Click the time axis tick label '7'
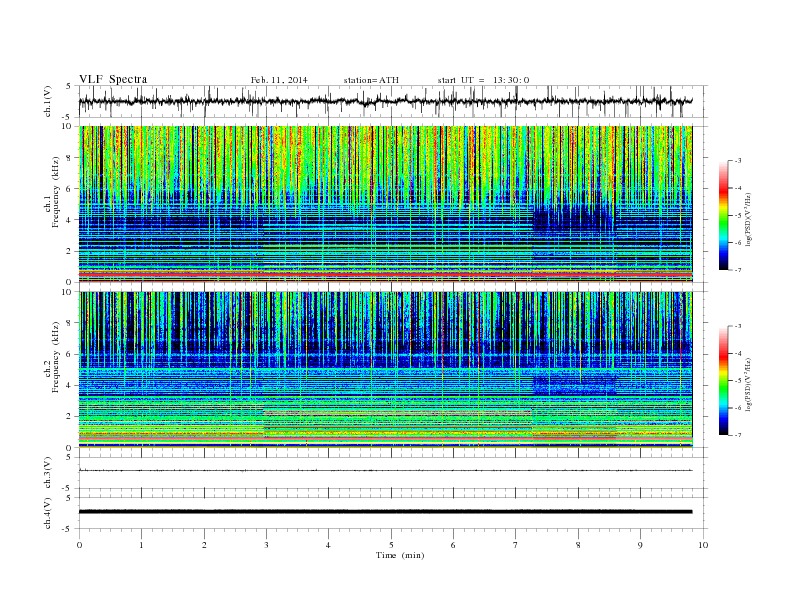The image size is (792, 612). point(516,545)
